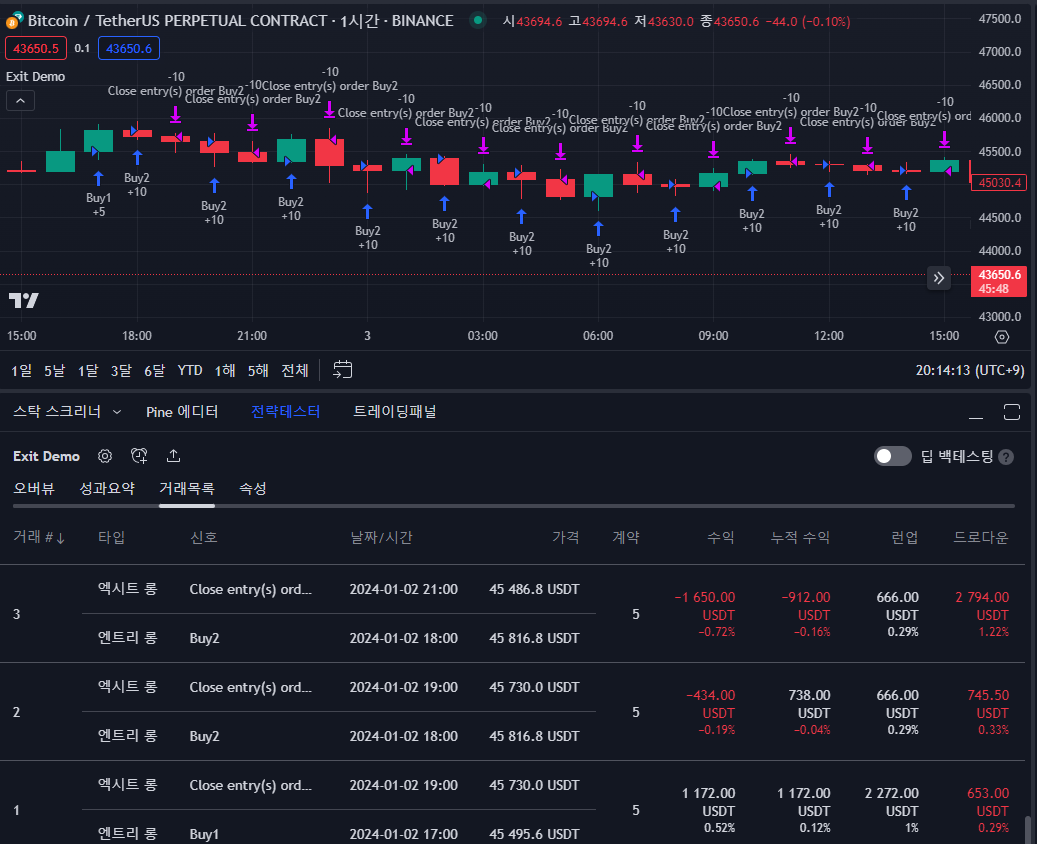The width and height of the screenshot is (1037, 844).
Task: Sort by trade number column arrow
Action: pos(60,538)
